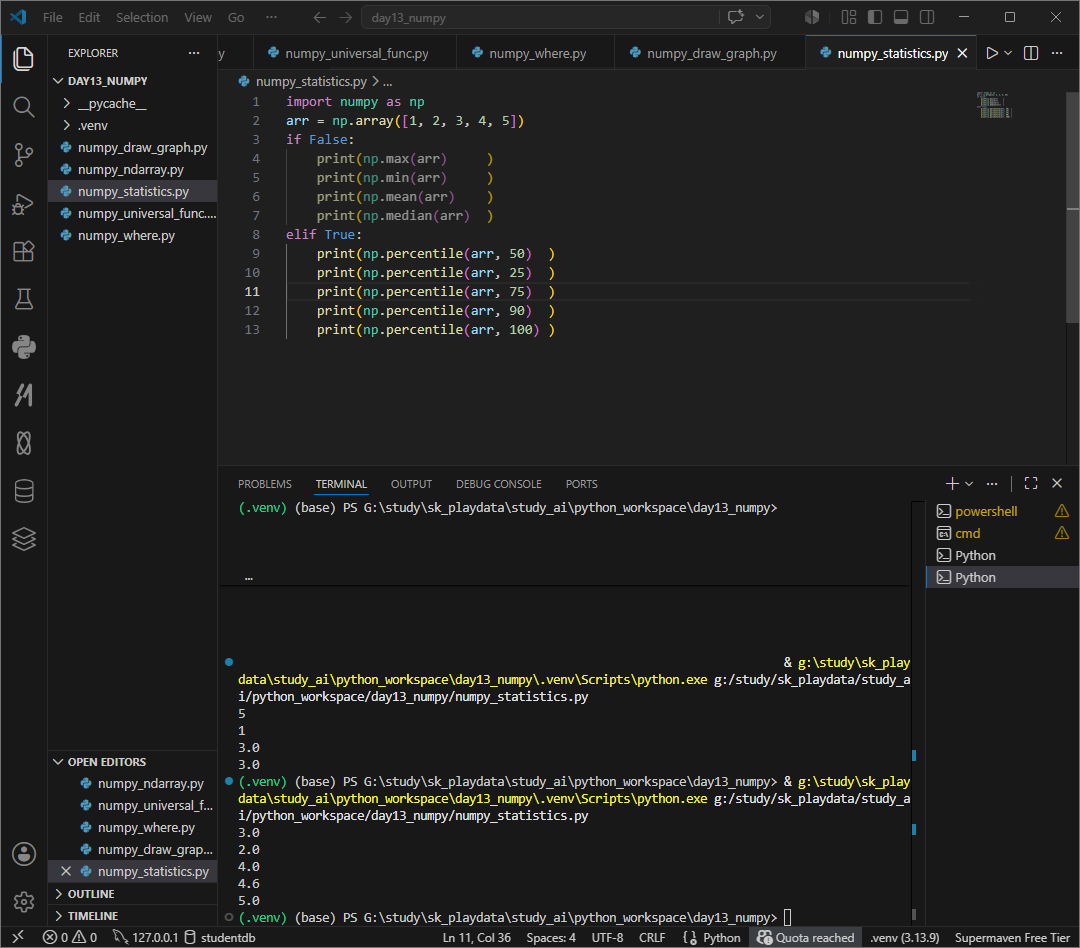Collapse the OPEN EDITORS section
This screenshot has height=948, width=1080.
click(132, 761)
